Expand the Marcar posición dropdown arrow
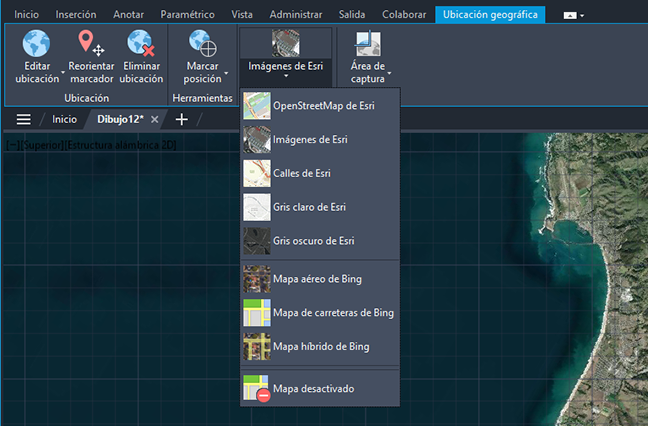 point(226,73)
